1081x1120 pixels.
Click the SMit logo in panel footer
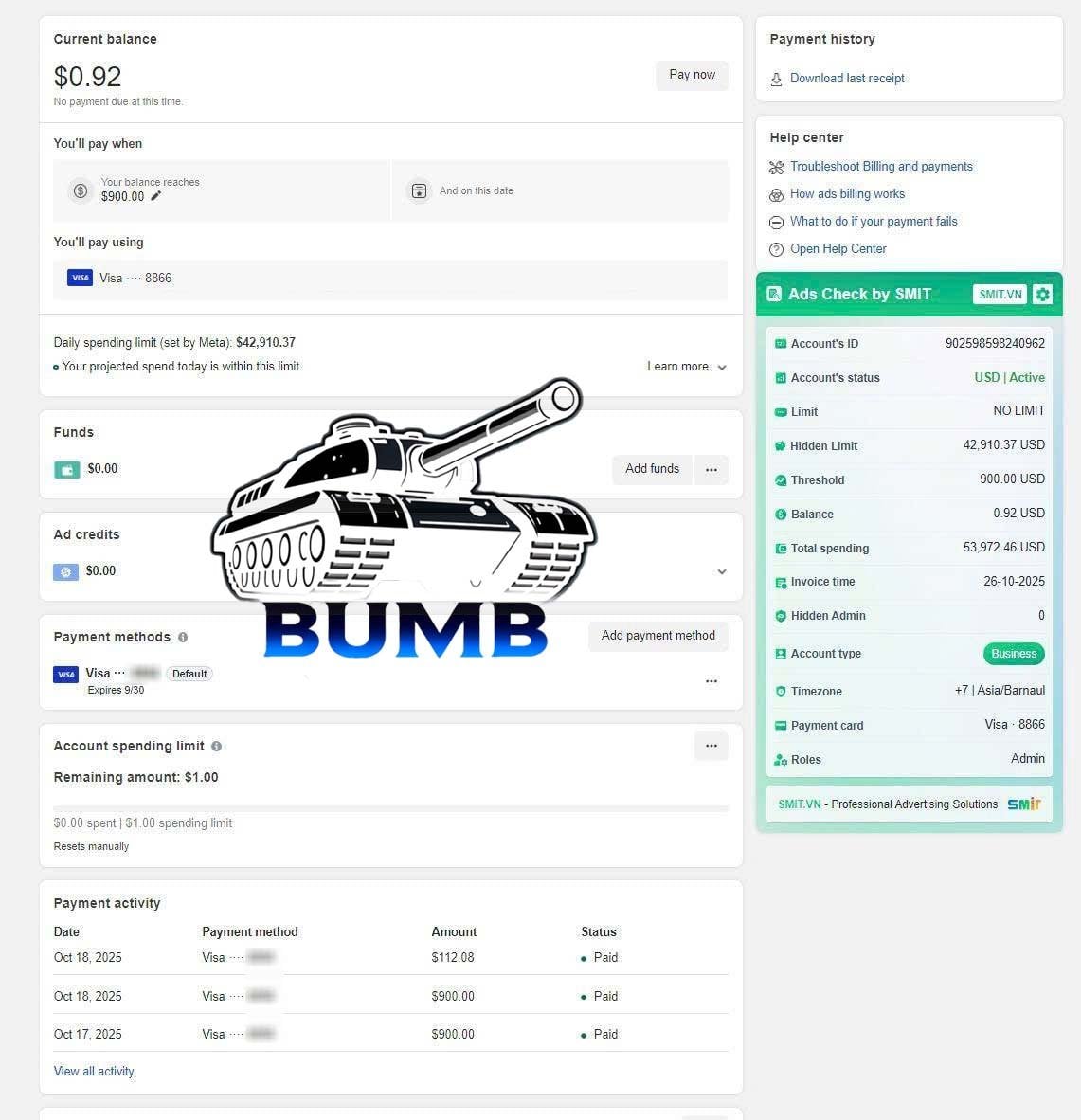coord(1024,804)
